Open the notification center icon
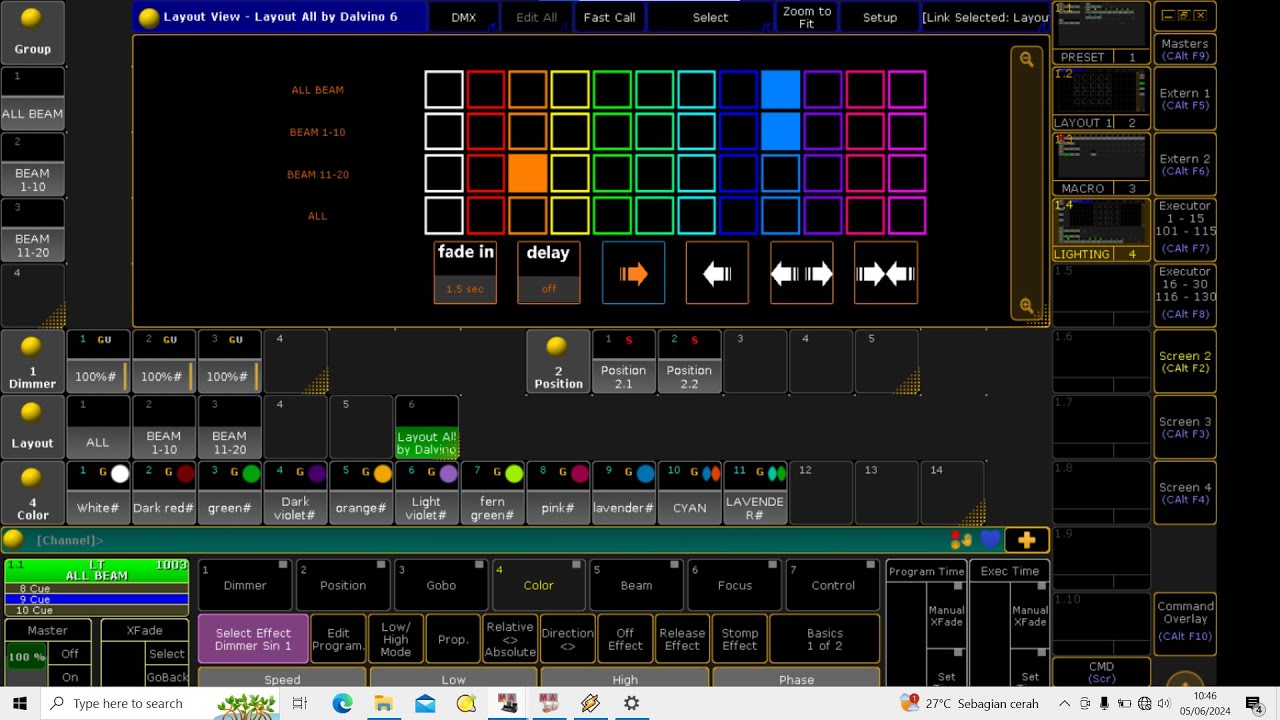Image resolution: width=1280 pixels, height=720 pixels. pyautogui.click(x=1254, y=703)
